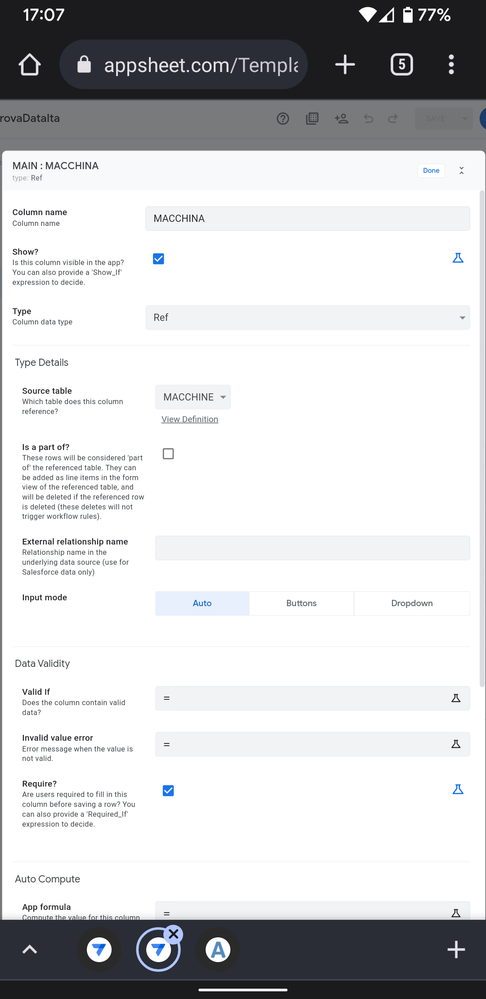This screenshot has width=486, height=999.
Task: Uncheck the Require? checkbox
Action: click(168, 791)
